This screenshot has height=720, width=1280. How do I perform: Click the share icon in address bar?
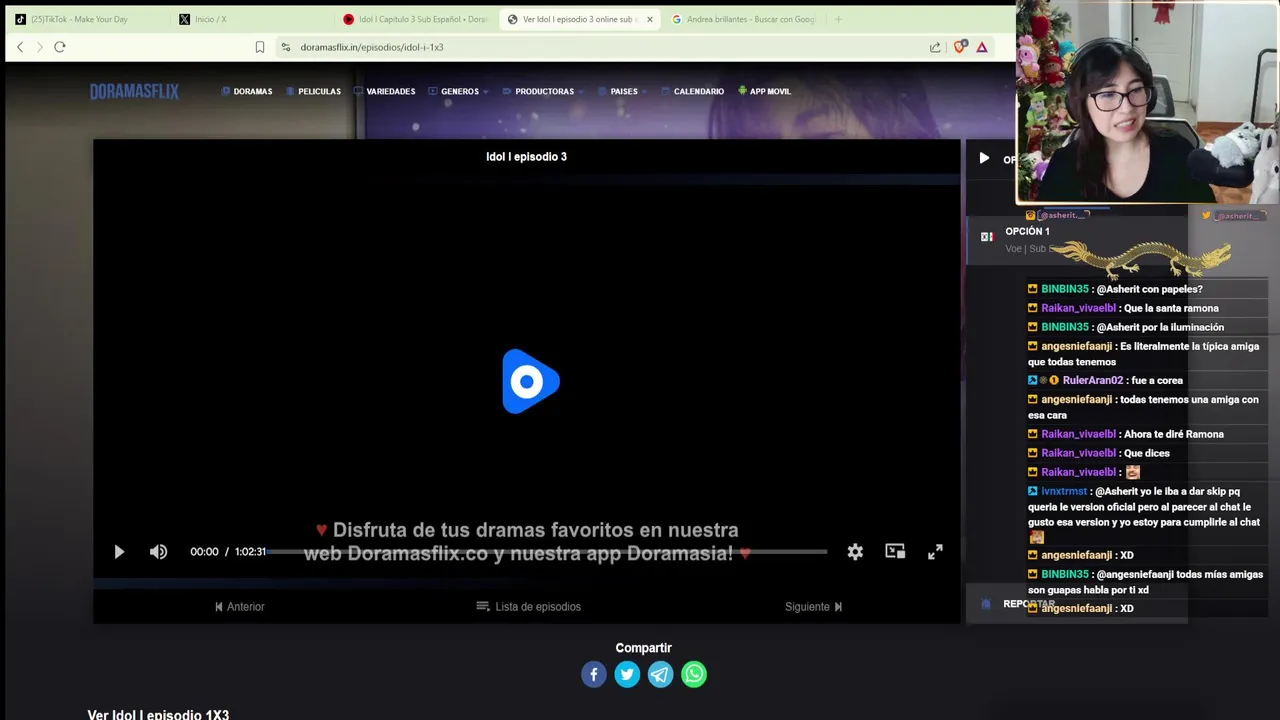[935, 47]
